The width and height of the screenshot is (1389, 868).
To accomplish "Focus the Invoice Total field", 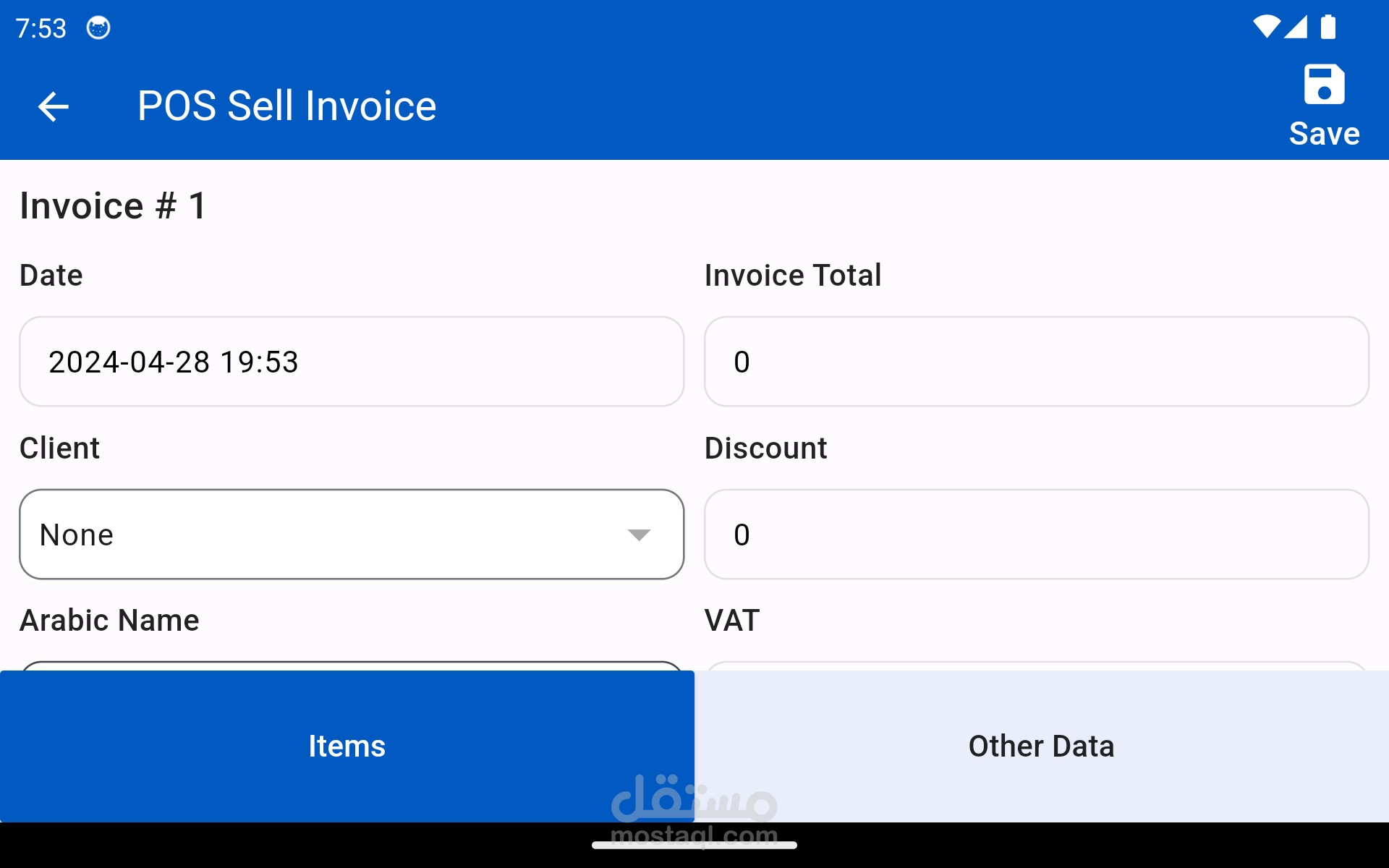I will [x=1036, y=362].
